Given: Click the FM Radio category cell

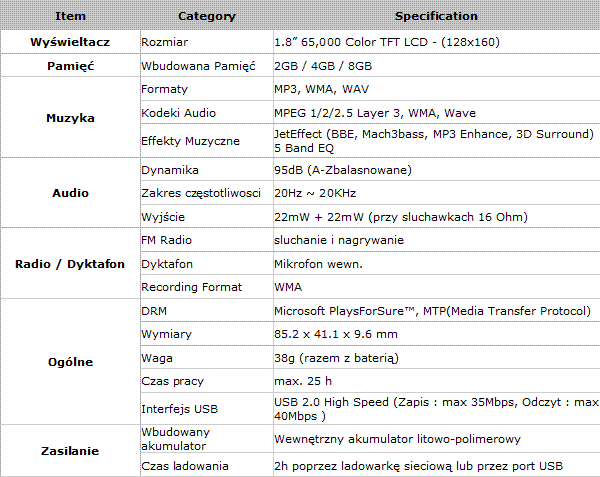Looking at the screenshot, I should point(166,241).
